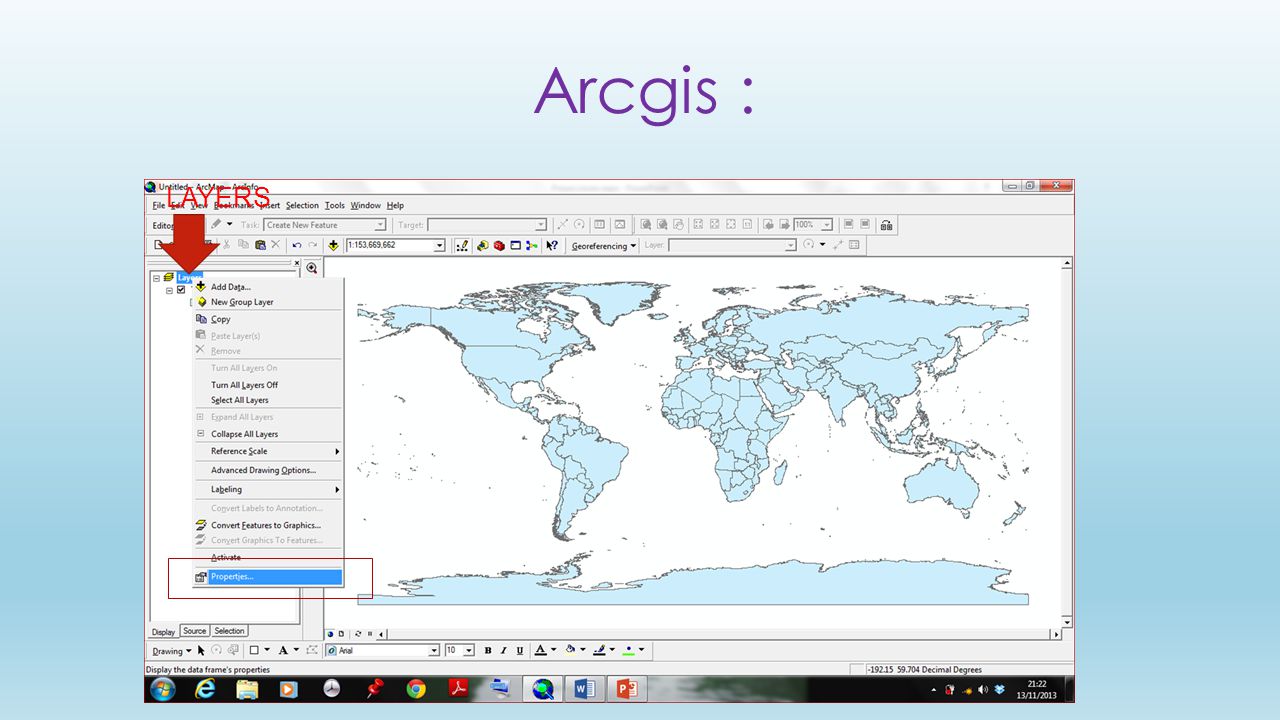Open the font size 10 dropdown
The height and width of the screenshot is (720, 1280).
469,650
